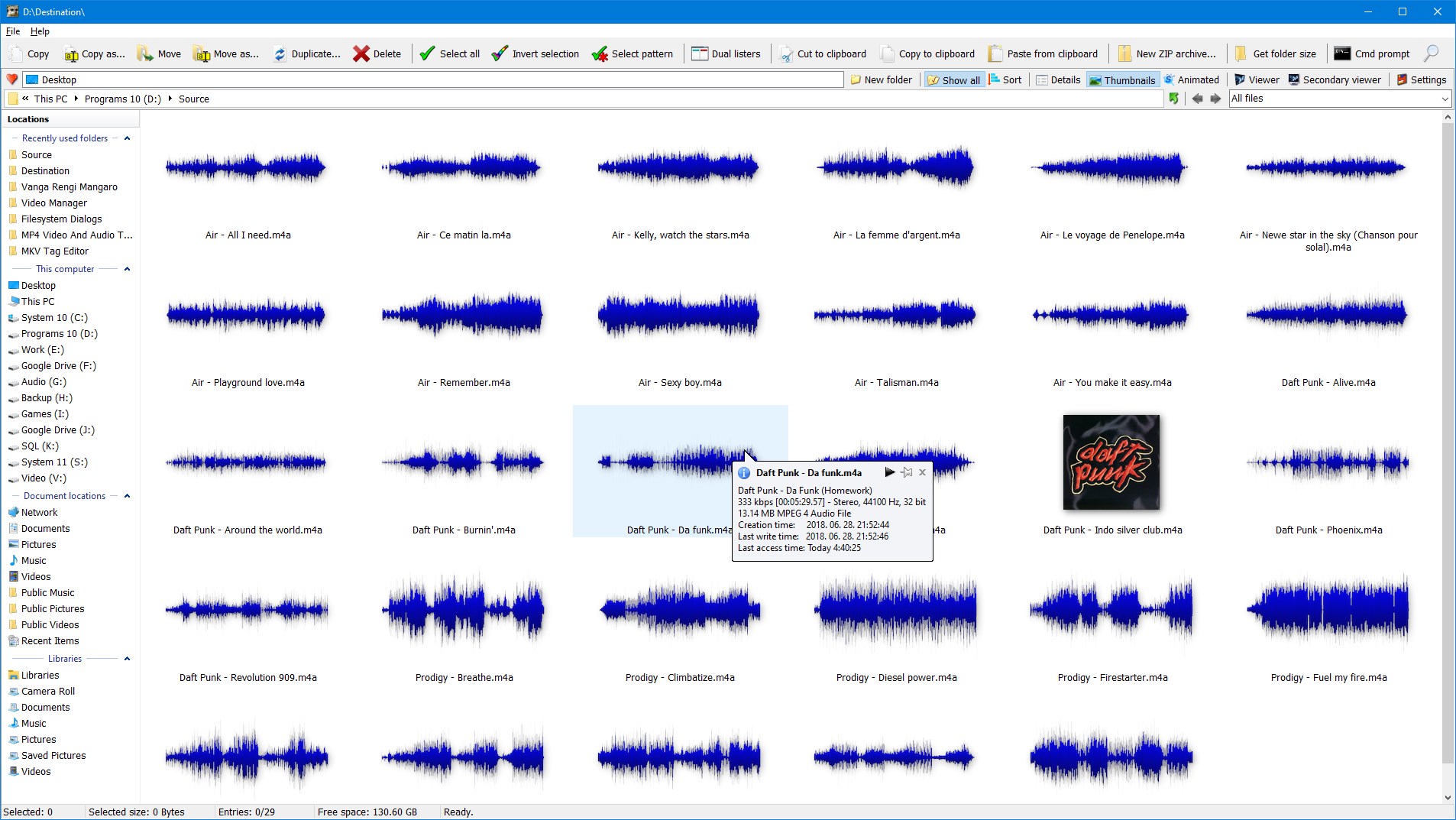Click the green refresh icon
Viewport: 1456px width, 820px height.
coord(1174,99)
